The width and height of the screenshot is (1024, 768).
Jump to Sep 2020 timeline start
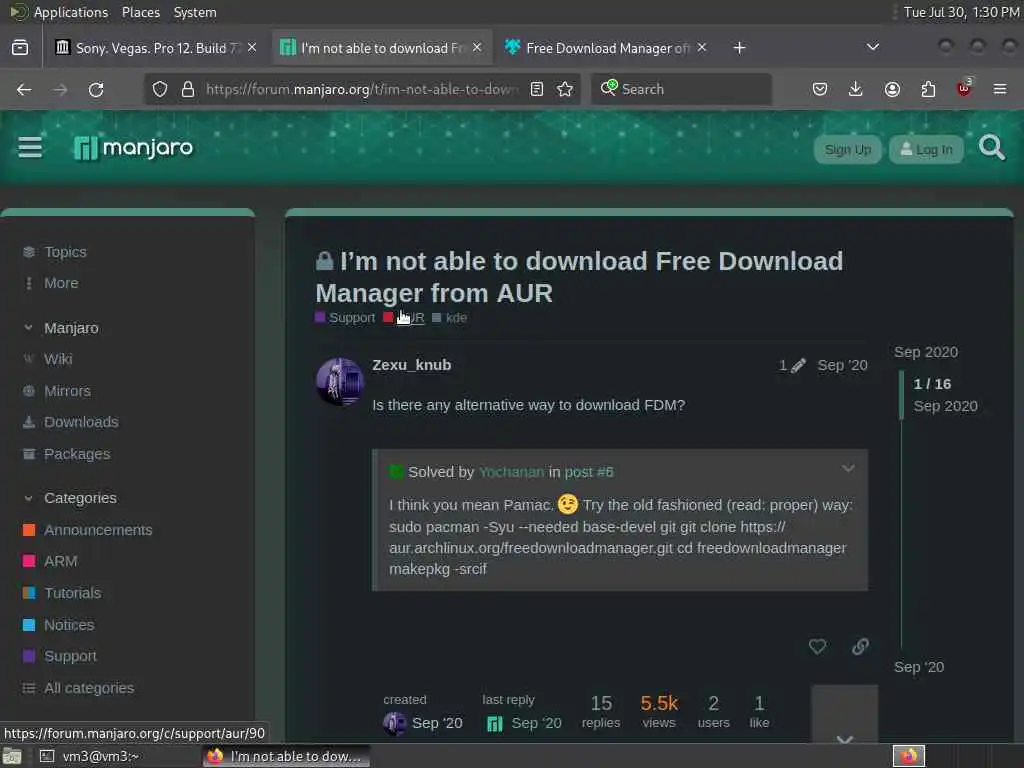(x=926, y=353)
